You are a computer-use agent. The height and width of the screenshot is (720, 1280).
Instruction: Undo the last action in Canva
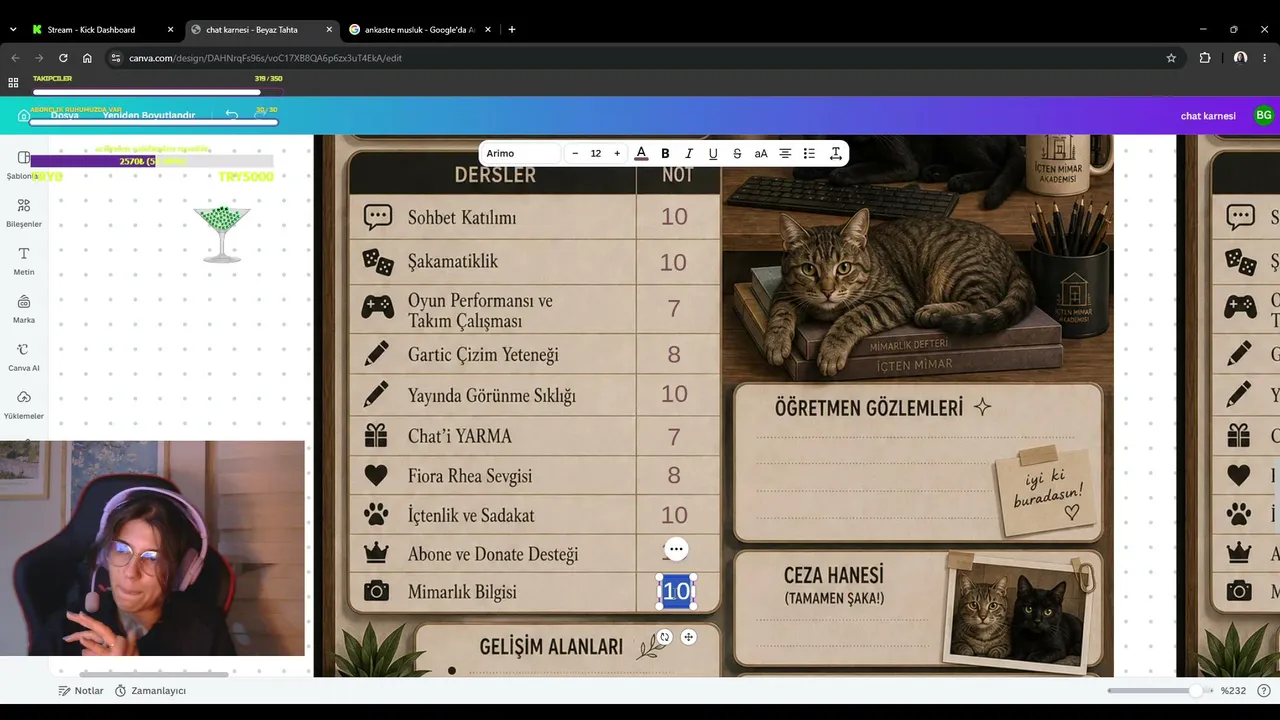point(231,115)
